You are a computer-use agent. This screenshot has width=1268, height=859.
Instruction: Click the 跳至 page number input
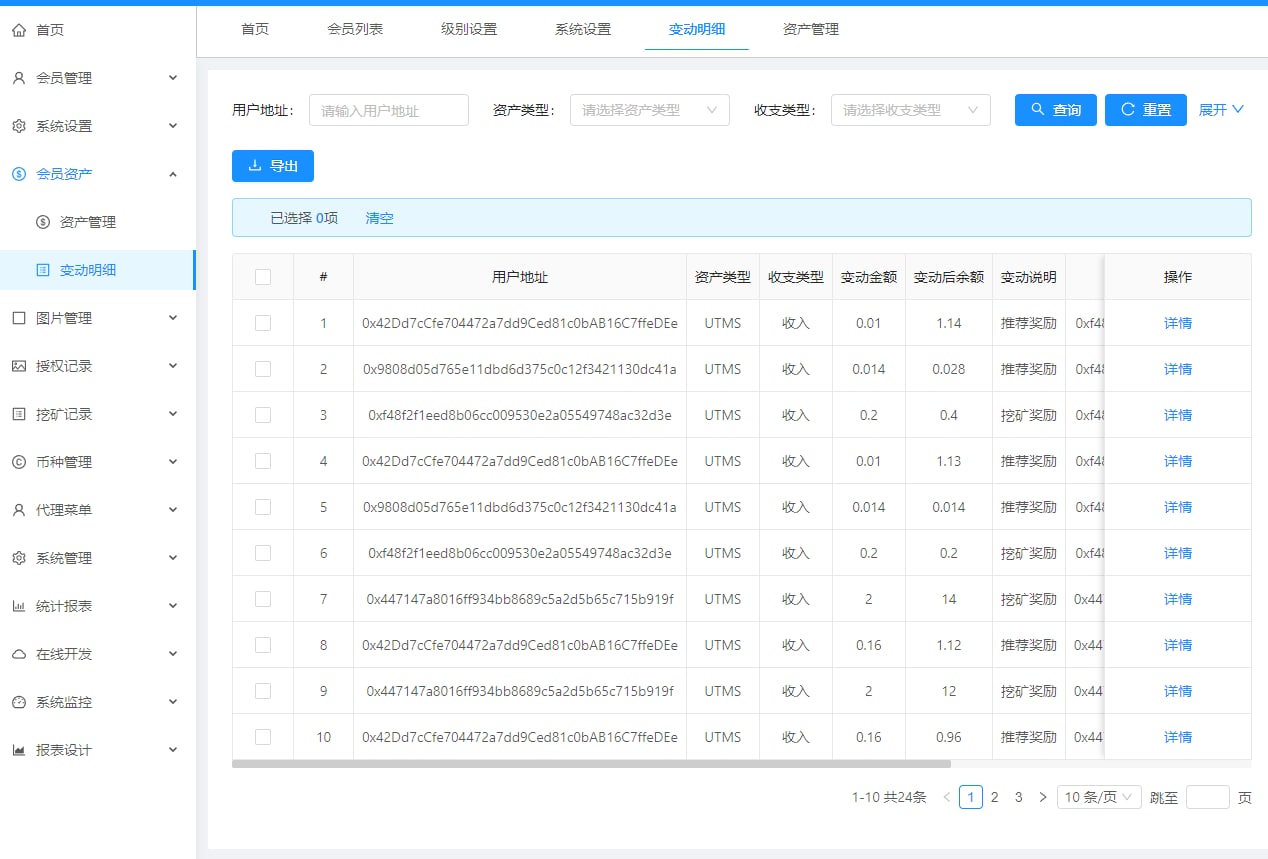pos(1207,797)
